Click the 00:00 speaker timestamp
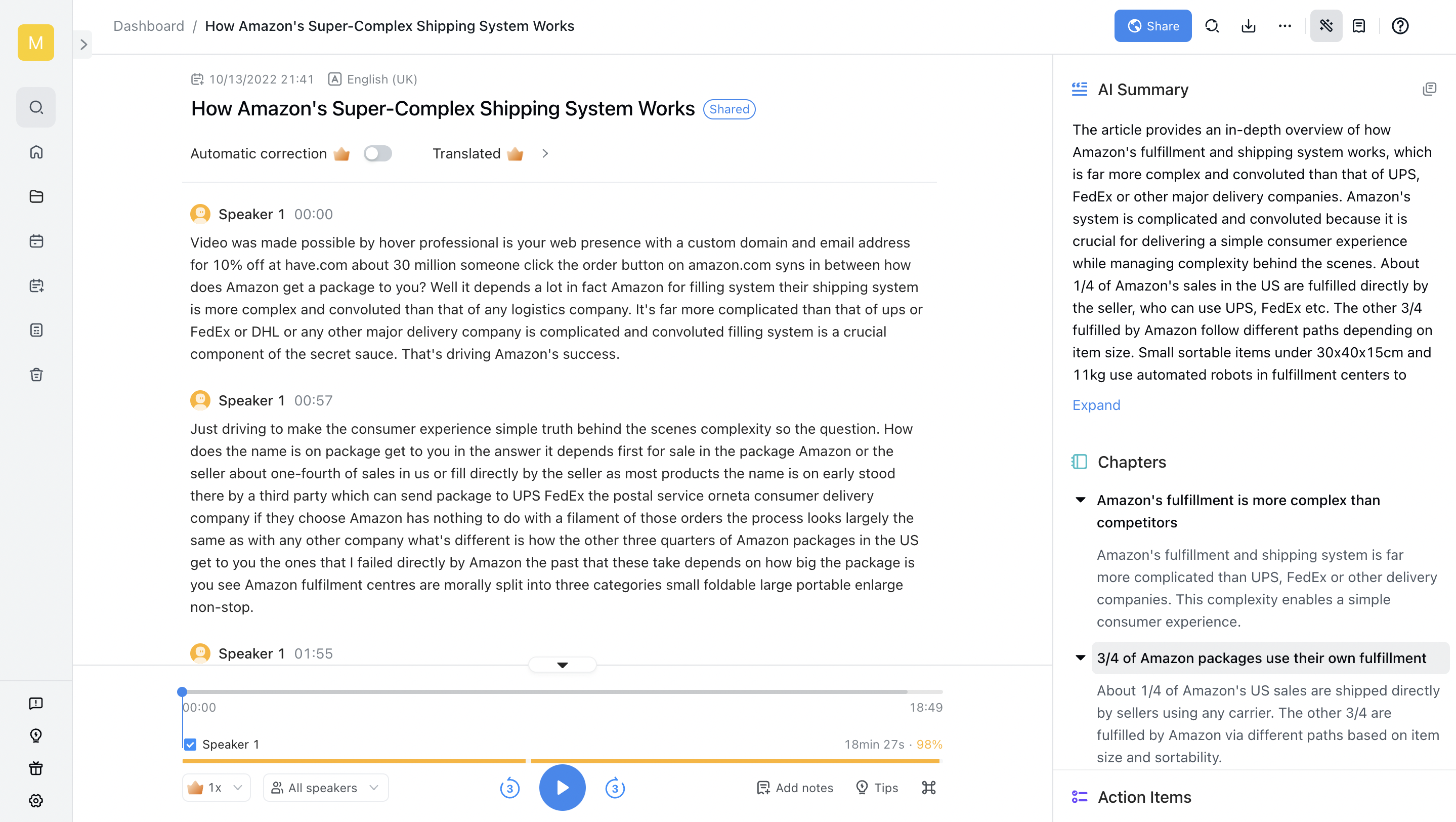1456x822 pixels. [x=313, y=214]
